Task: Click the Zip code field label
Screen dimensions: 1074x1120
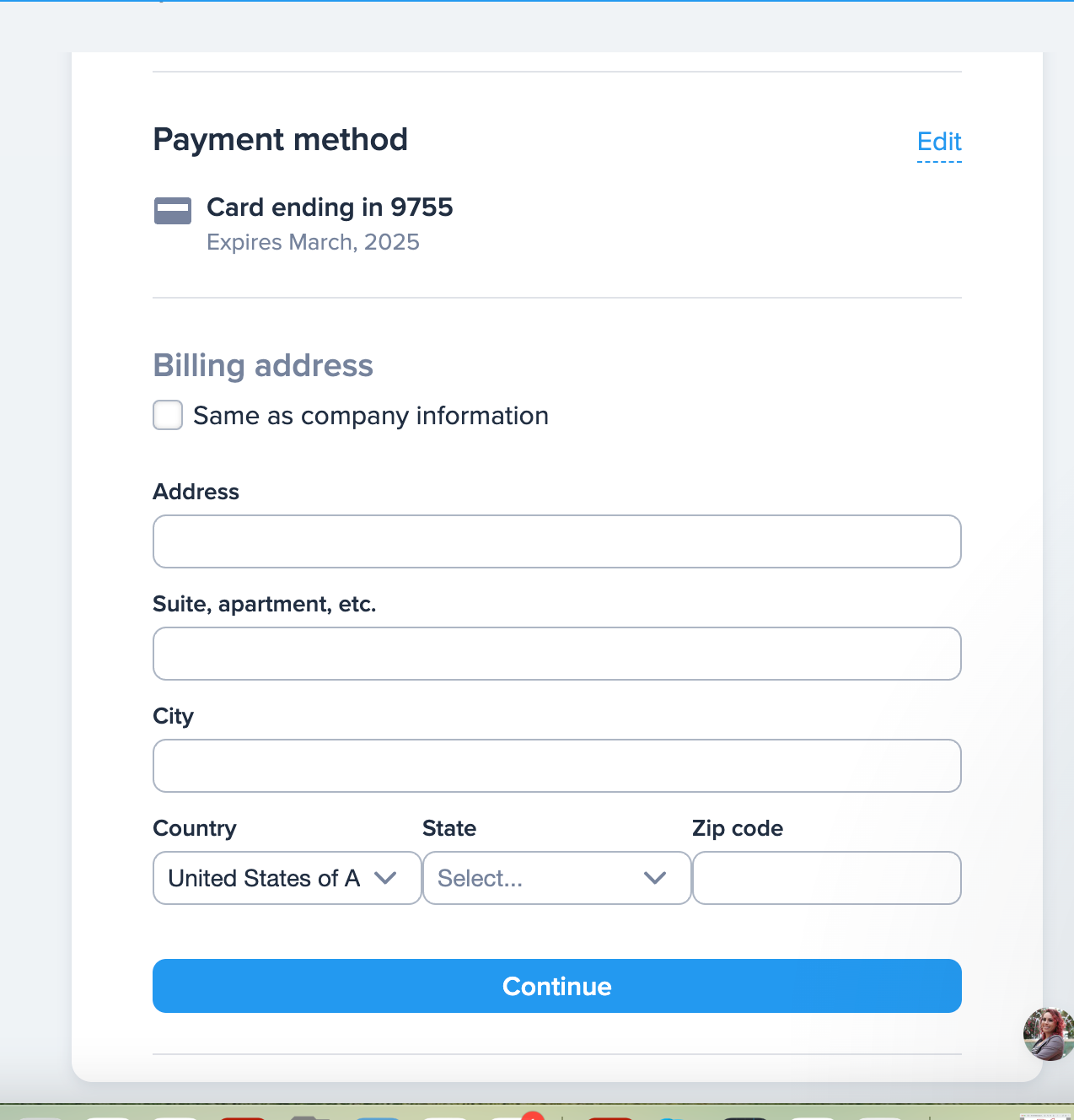Action: 738,828
